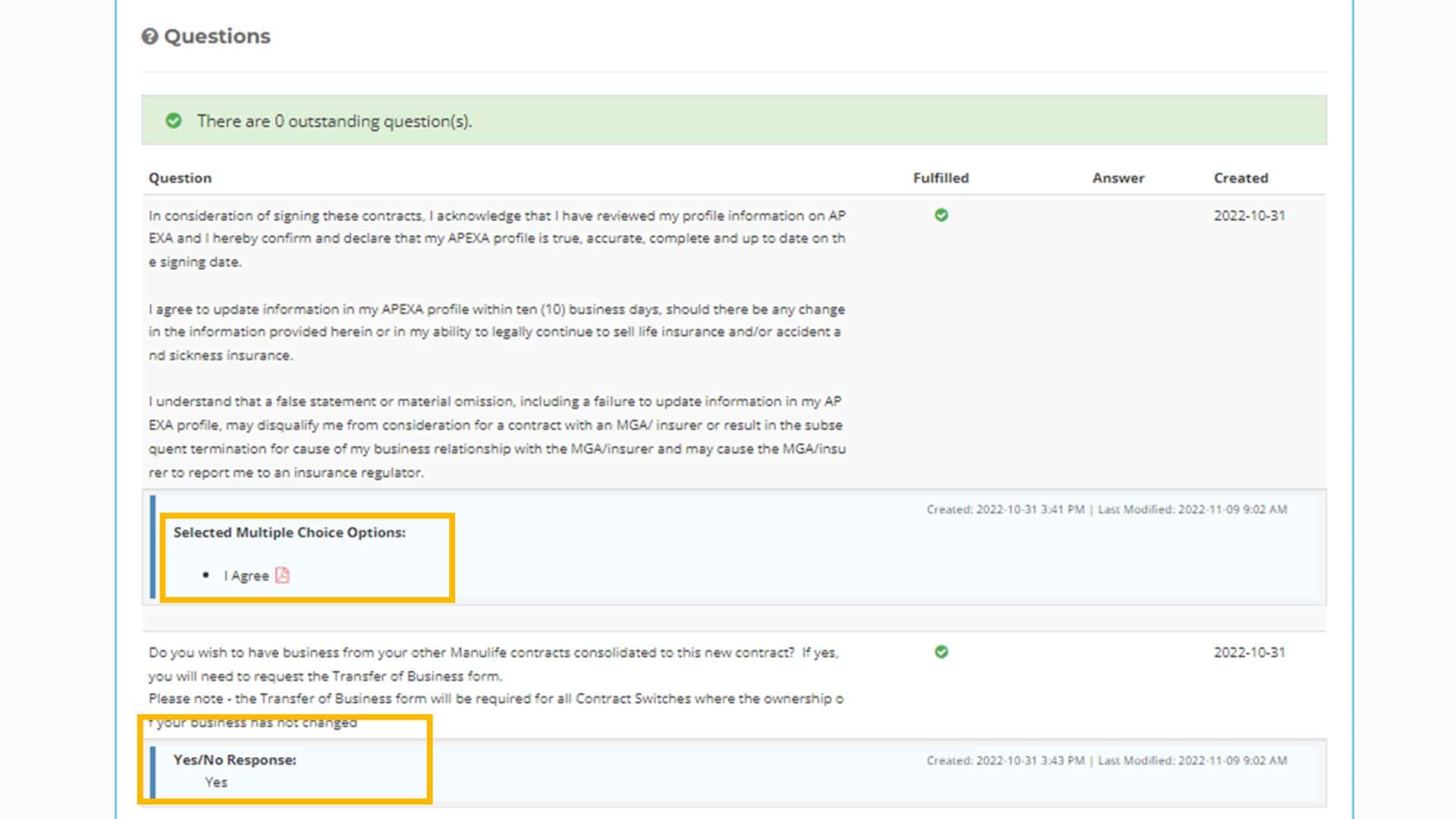This screenshot has height=819, width=1456.
Task: Click paragraph starting 'In consideration of signing'
Action: [497, 238]
